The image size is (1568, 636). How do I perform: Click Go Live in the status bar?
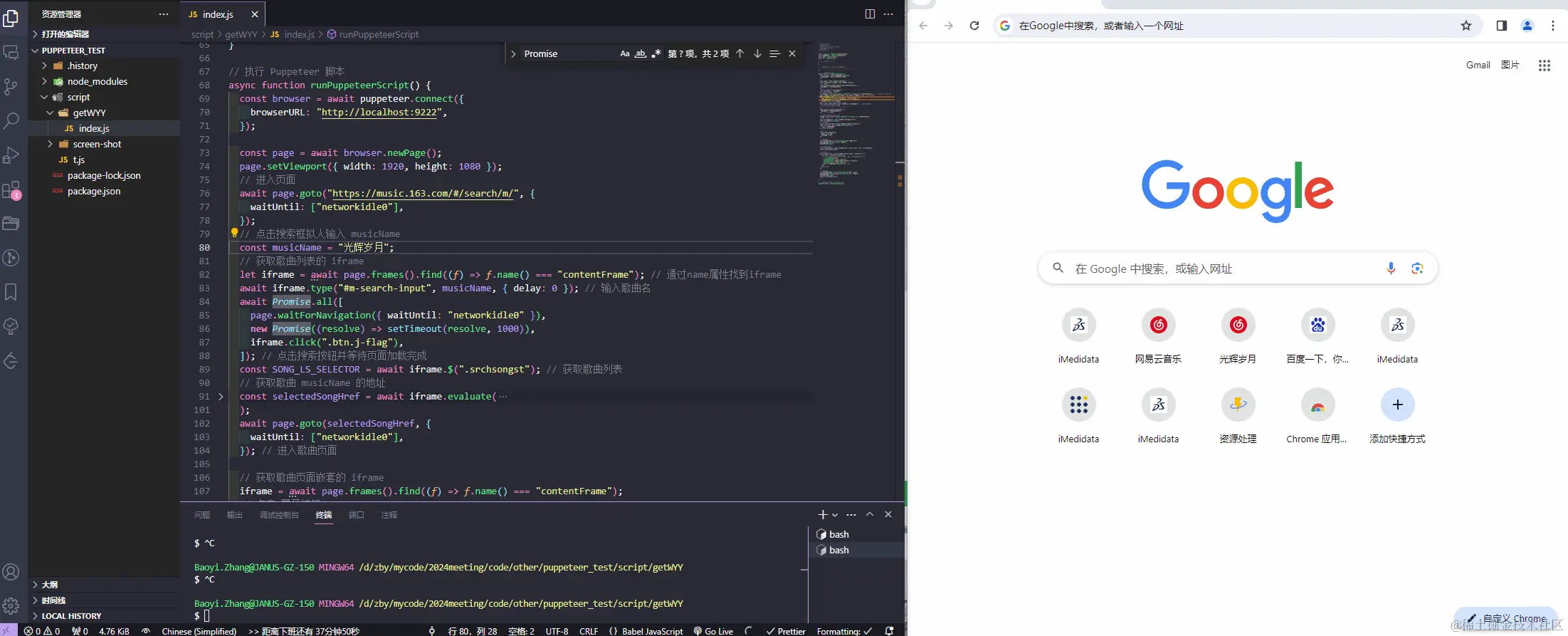tap(713, 631)
